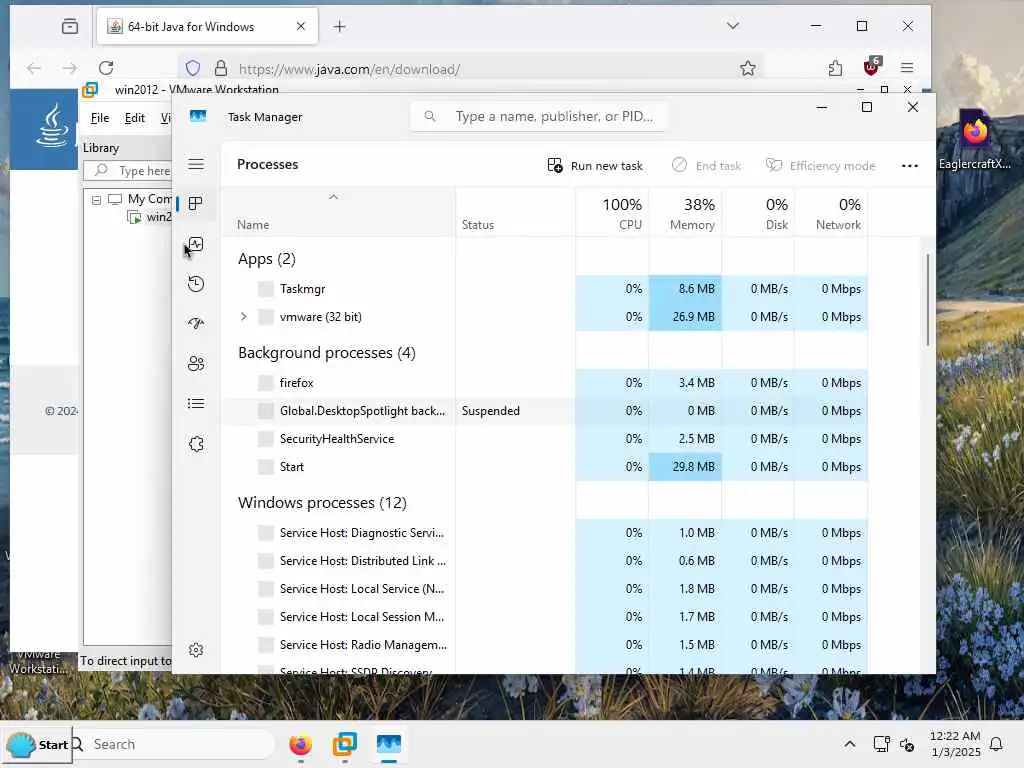Select SecurityHealthService process row
The height and width of the screenshot is (768, 1024).
[545, 439]
